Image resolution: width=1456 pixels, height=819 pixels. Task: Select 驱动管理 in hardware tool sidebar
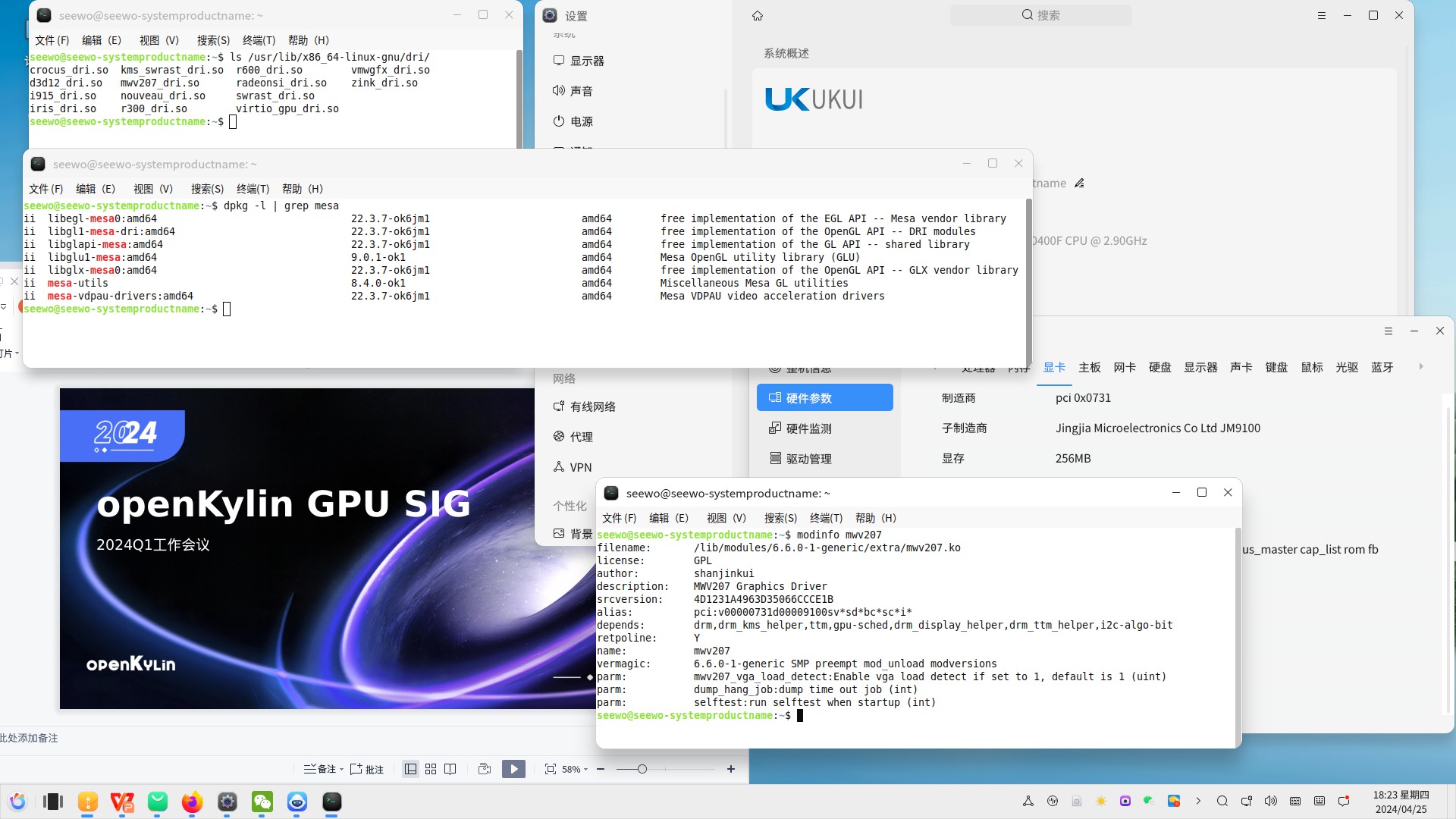(801, 459)
